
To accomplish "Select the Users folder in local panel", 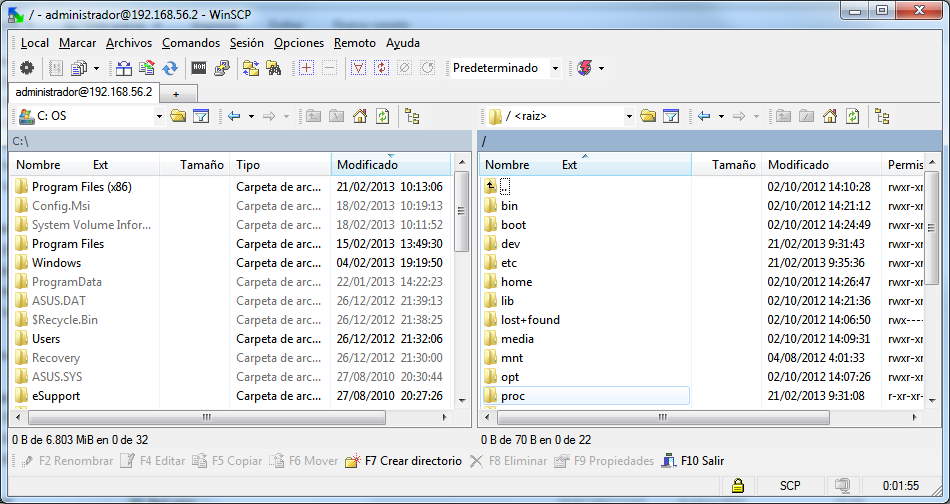I will coord(46,339).
